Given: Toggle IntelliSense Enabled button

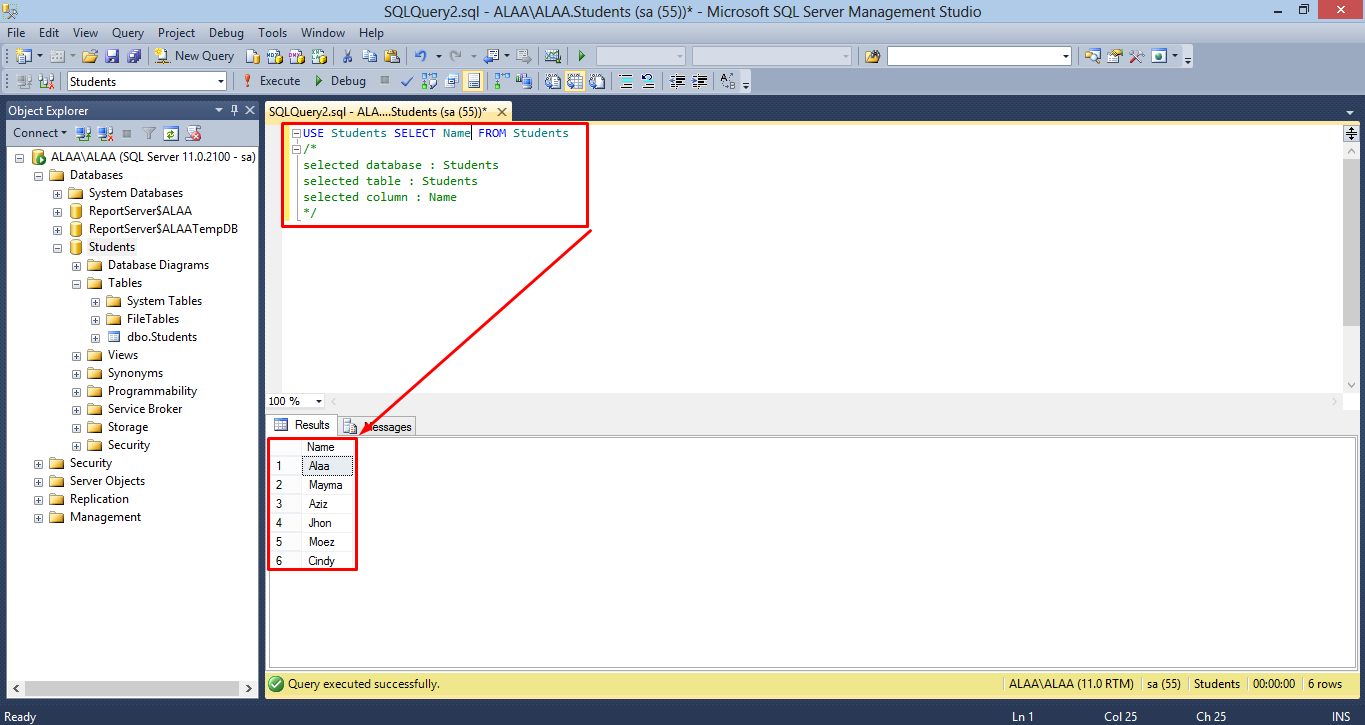Looking at the screenshot, I should tap(473, 81).
